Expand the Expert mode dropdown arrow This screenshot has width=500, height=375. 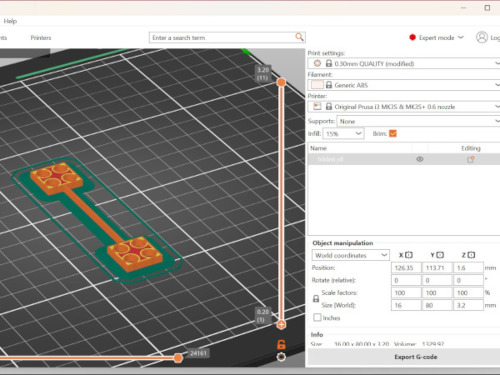pyautogui.click(x=461, y=37)
